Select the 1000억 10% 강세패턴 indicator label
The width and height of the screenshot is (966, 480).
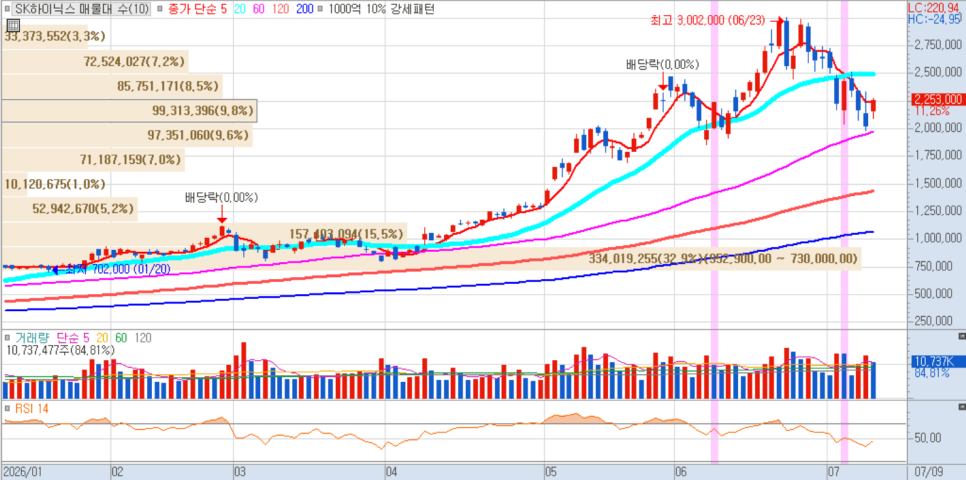(381, 10)
